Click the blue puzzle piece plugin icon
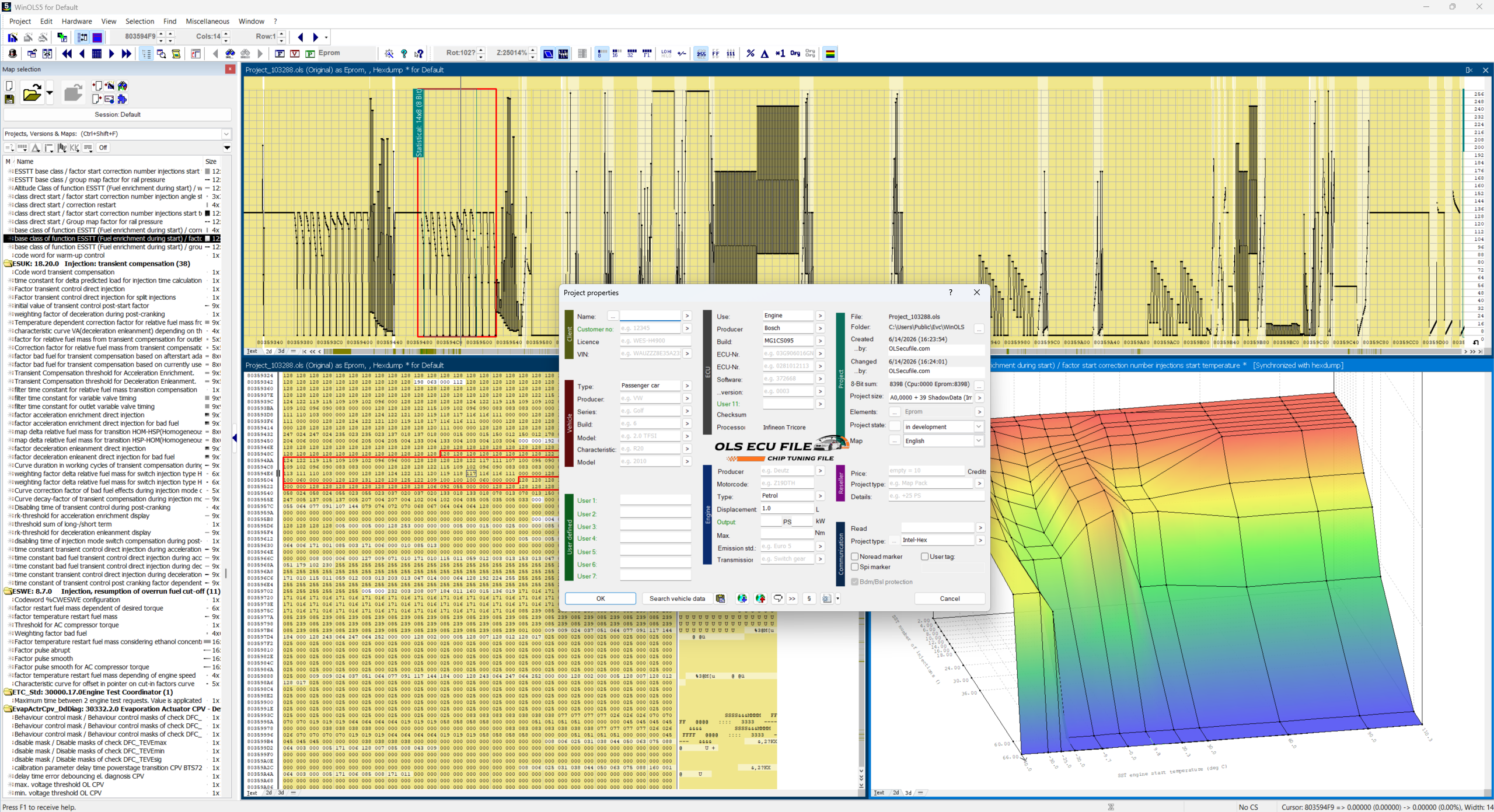The width and height of the screenshot is (1494, 812). (122, 99)
